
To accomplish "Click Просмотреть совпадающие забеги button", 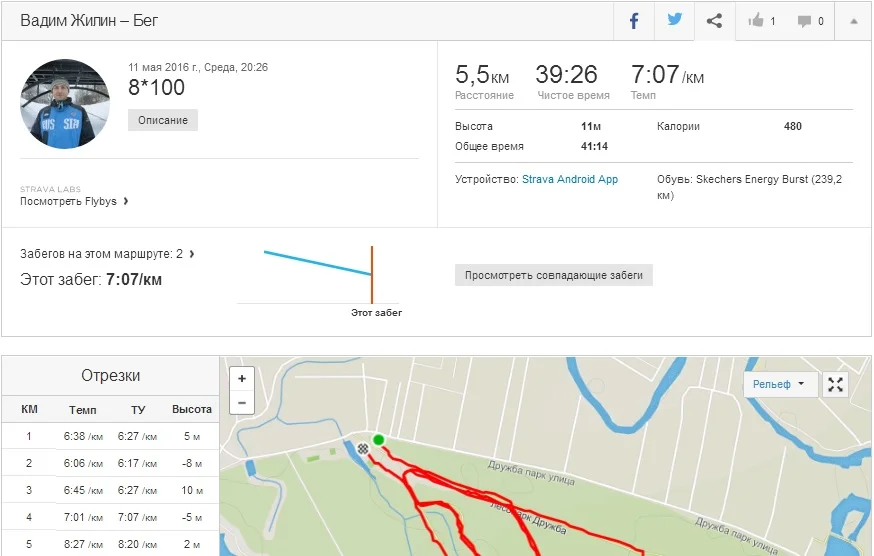I will 553,275.
